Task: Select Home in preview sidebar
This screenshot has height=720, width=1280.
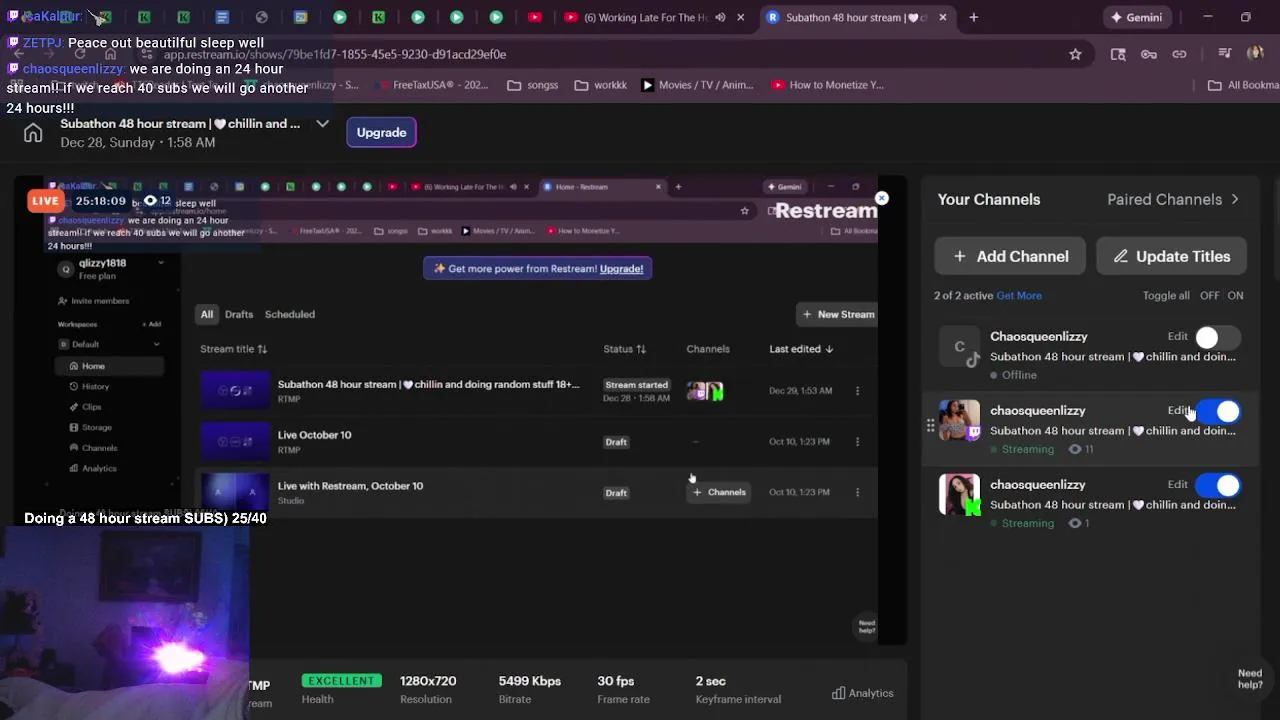Action: click(109, 366)
